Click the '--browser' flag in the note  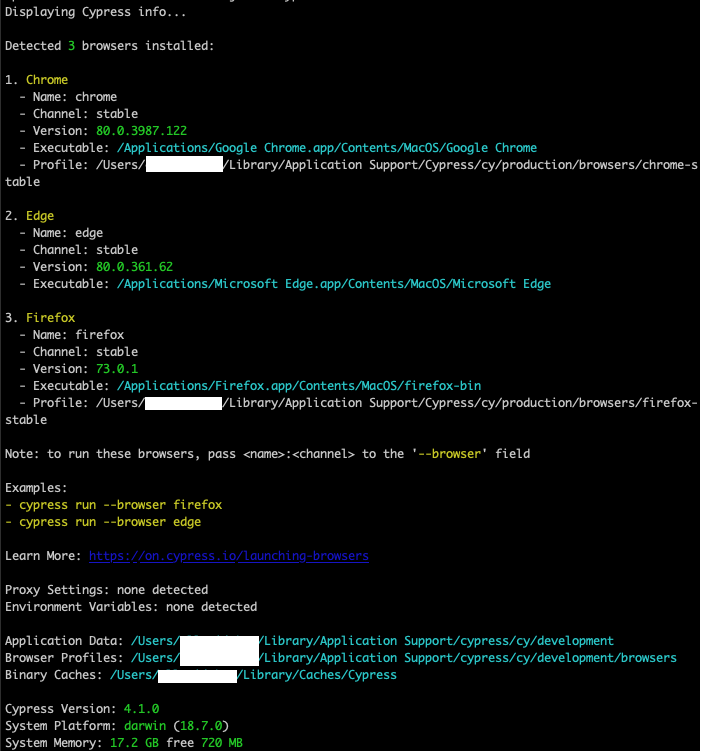pyautogui.click(x=449, y=454)
